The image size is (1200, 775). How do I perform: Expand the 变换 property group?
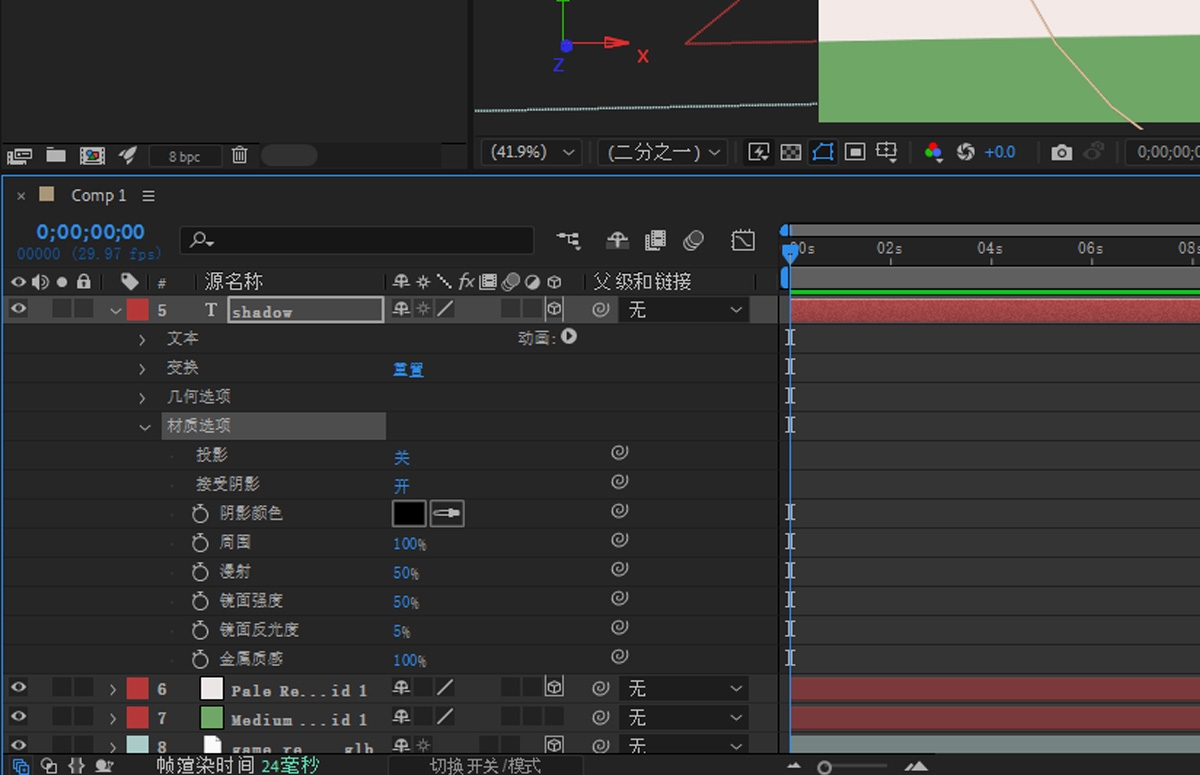click(x=142, y=369)
